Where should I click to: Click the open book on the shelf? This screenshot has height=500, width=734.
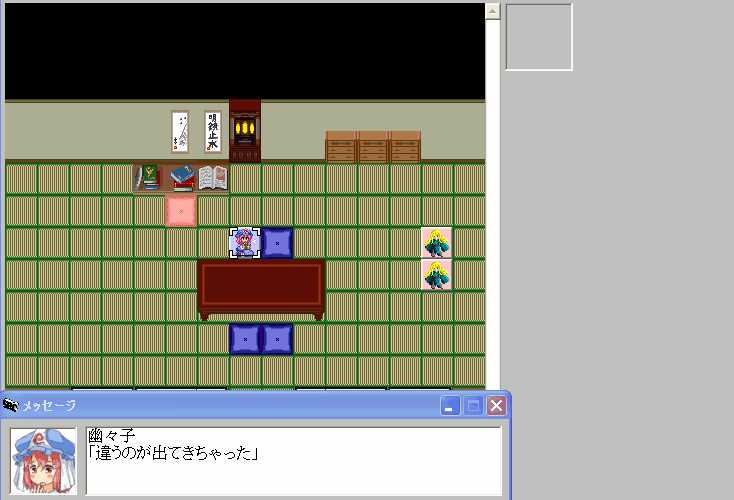tap(213, 178)
